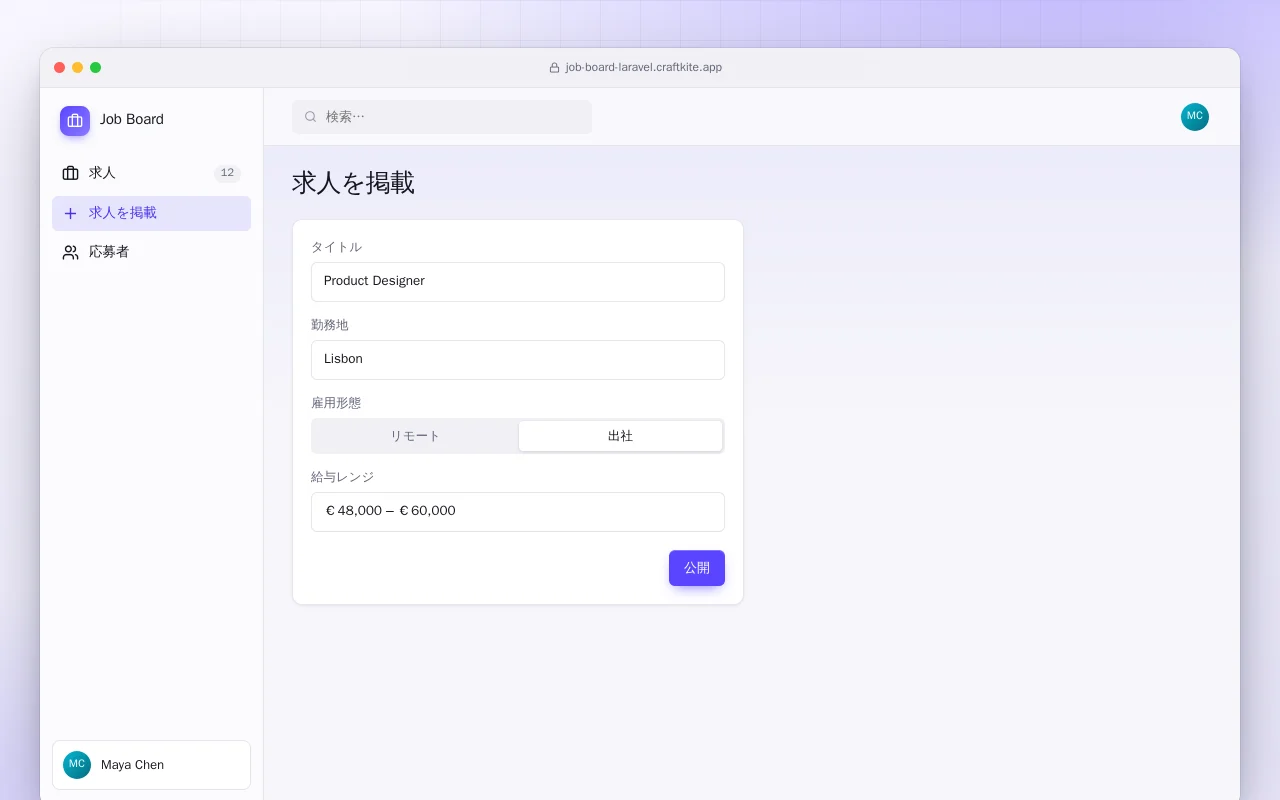
Task: Click the 公開 publish button
Action: (x=697, y=568)
